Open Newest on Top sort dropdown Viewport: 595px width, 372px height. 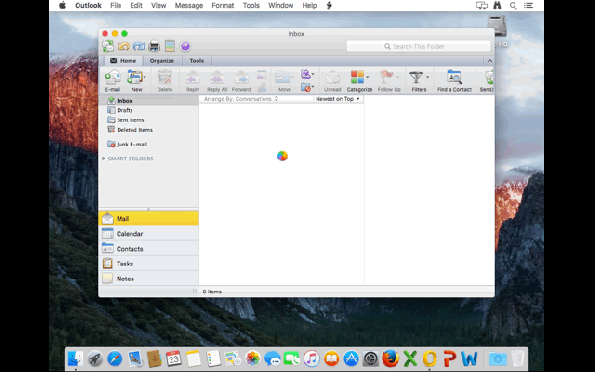(x=337, y=99)
